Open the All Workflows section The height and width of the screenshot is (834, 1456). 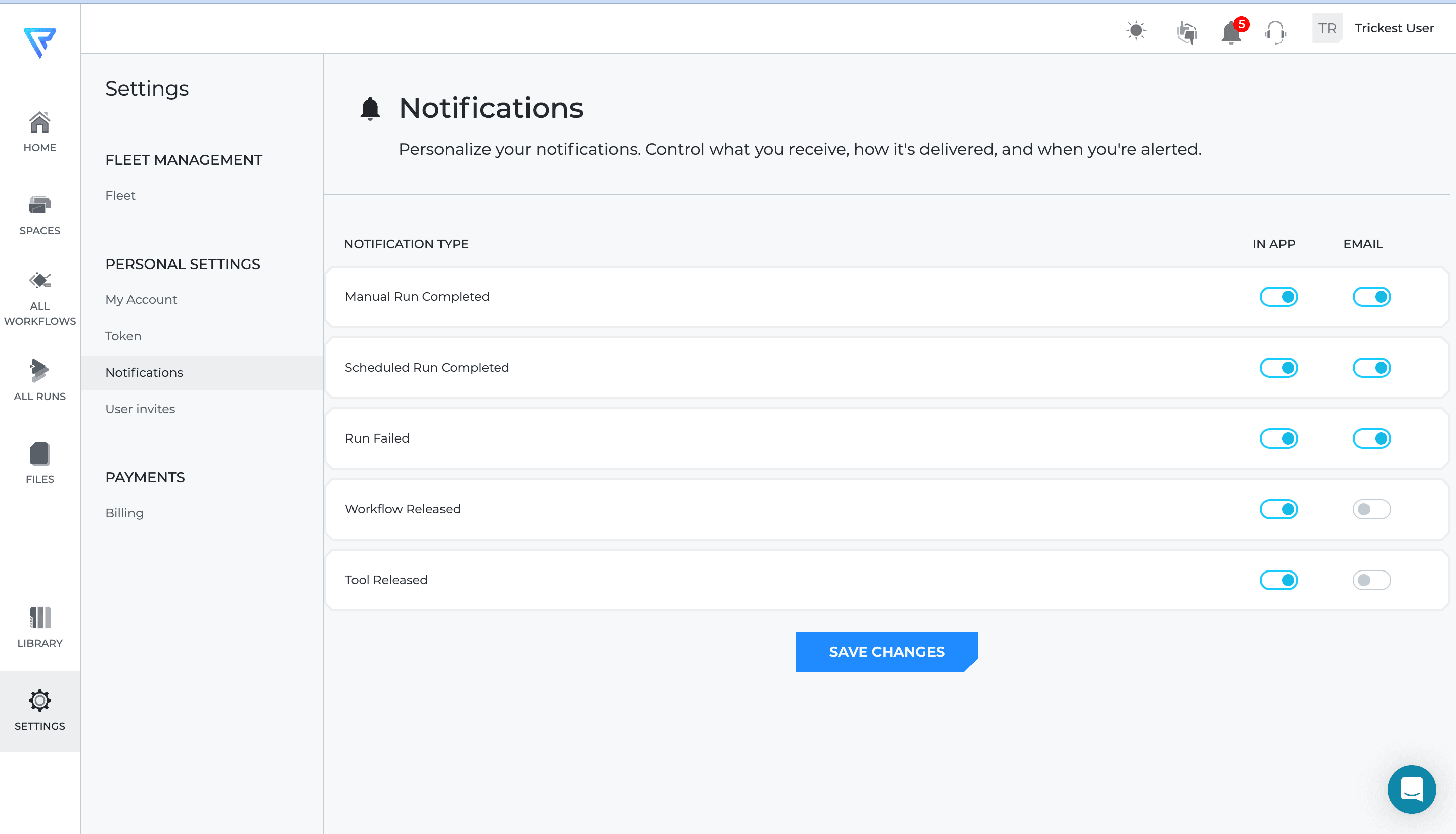click(x=39, y=298)
